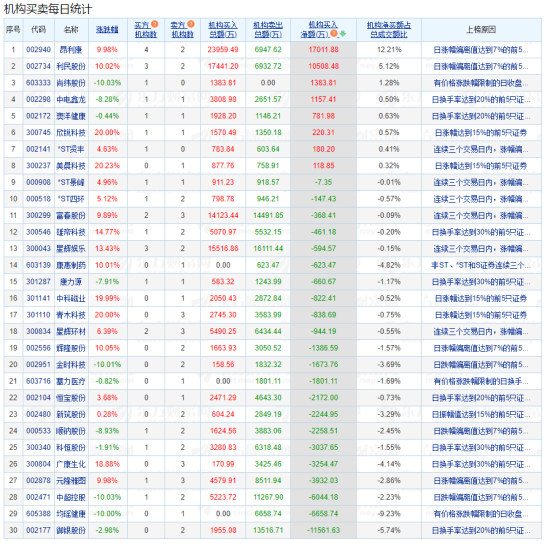Viewport: 550px width, 550px height.
Task: Click orange help icon beside 机构买入净额 header
Action: pos(334,34)
